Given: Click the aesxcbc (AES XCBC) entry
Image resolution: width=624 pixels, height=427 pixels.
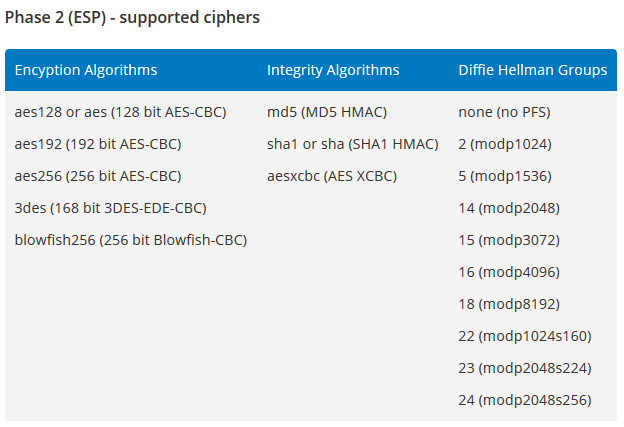Looking at the screenshot, I should click(332, 176).
